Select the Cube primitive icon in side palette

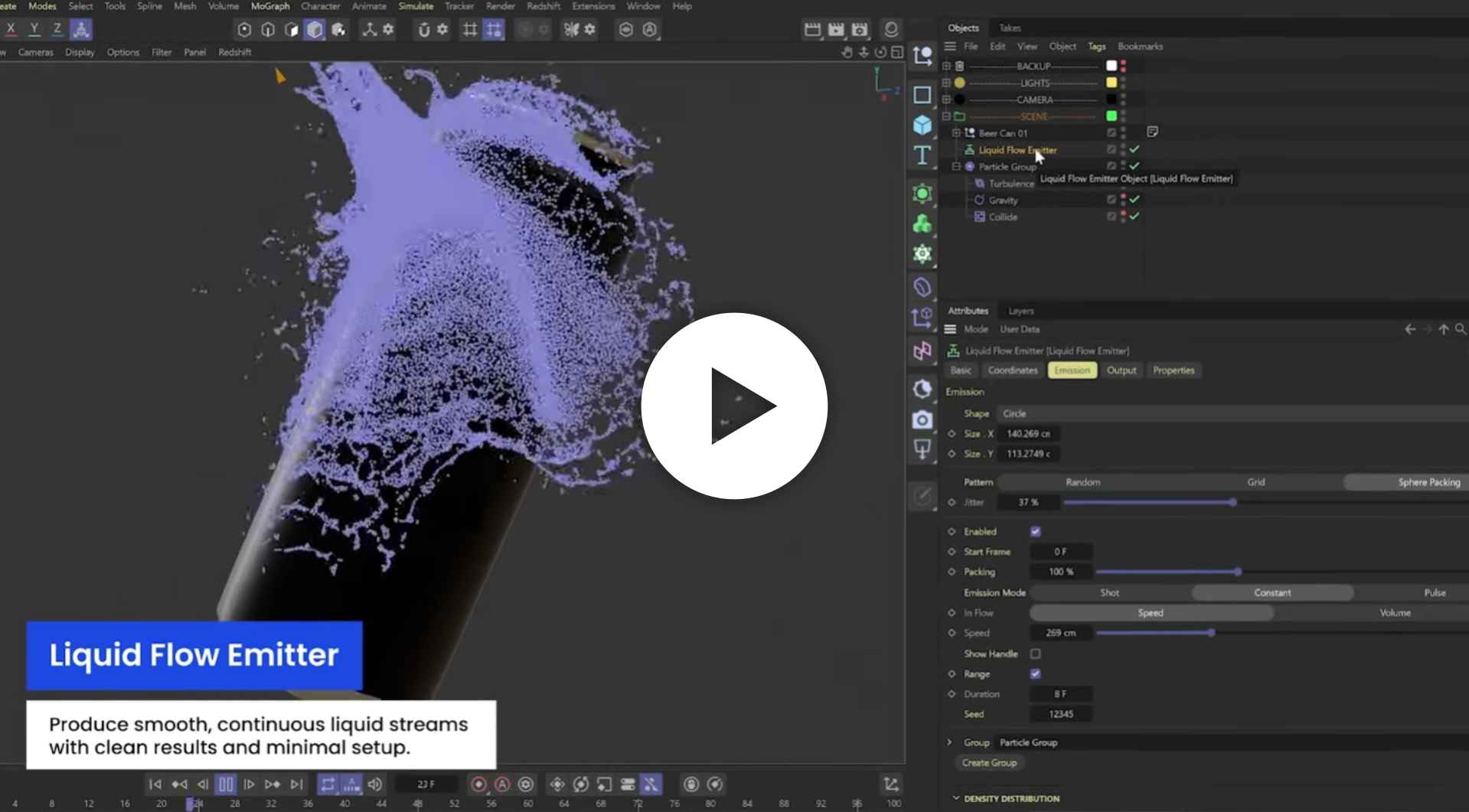click(x=922, y=125)
